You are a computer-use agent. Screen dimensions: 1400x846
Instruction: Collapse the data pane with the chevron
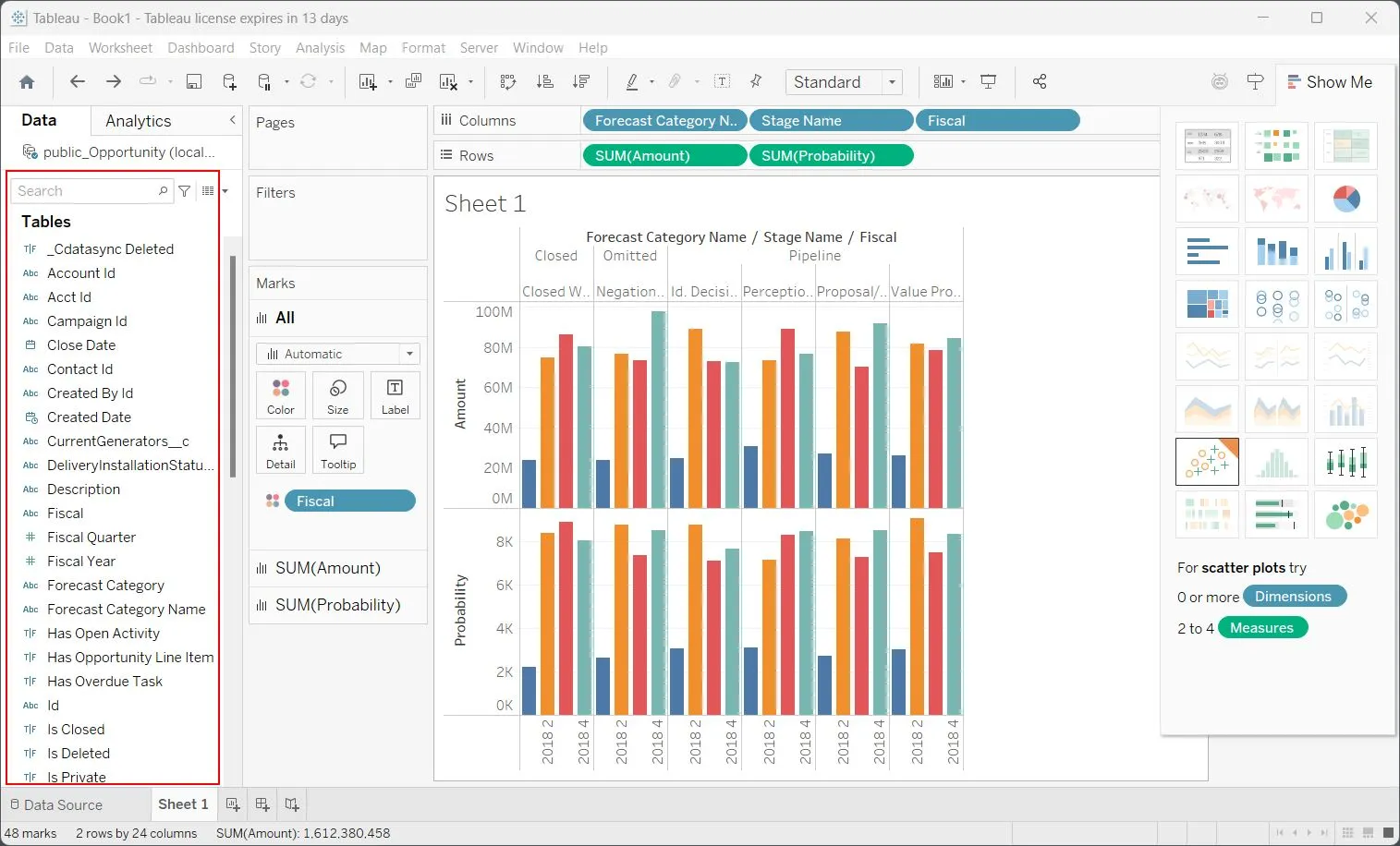232,119
